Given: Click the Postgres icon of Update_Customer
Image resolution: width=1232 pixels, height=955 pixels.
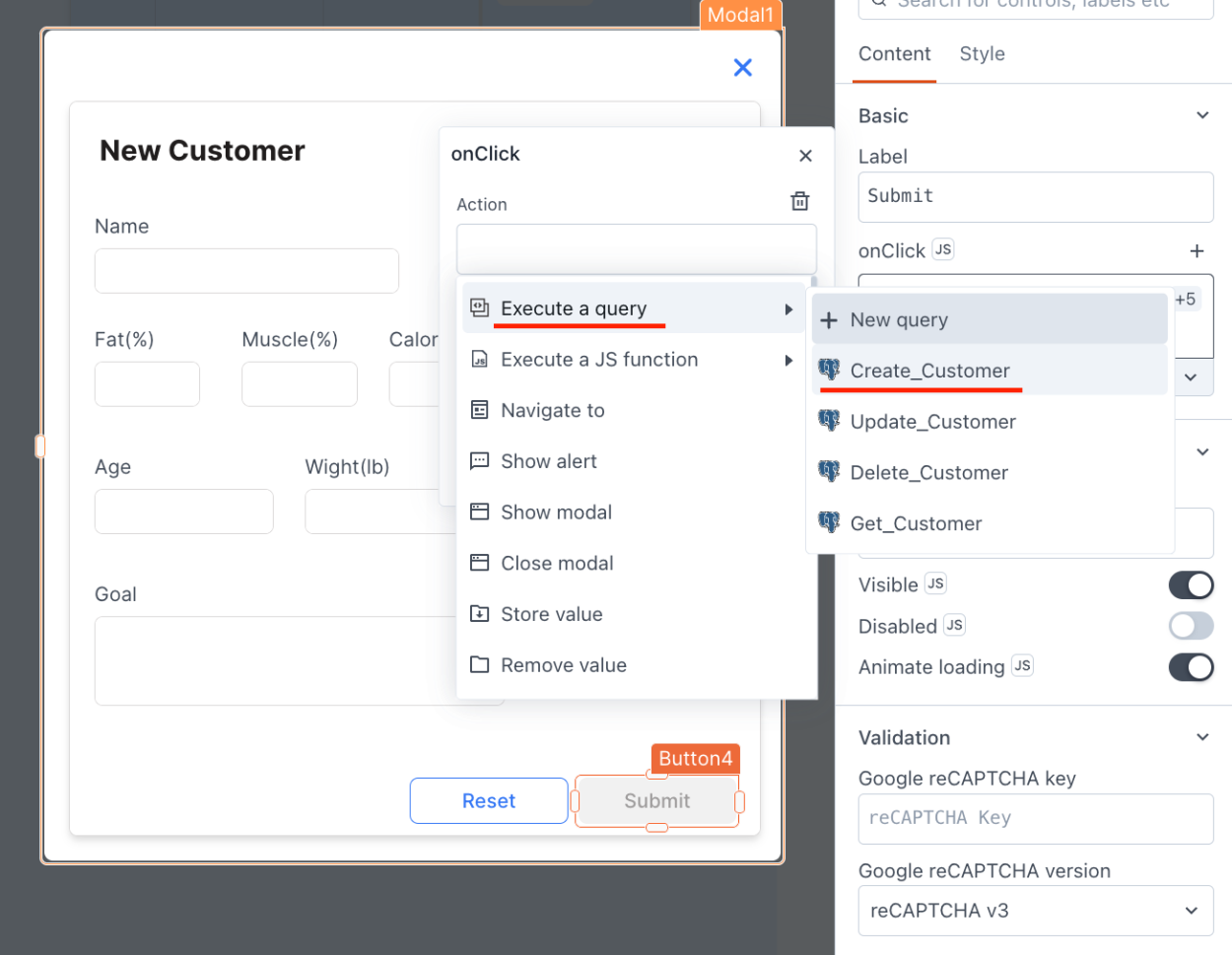Looking at the screenshot, I should tap(829, 421).
